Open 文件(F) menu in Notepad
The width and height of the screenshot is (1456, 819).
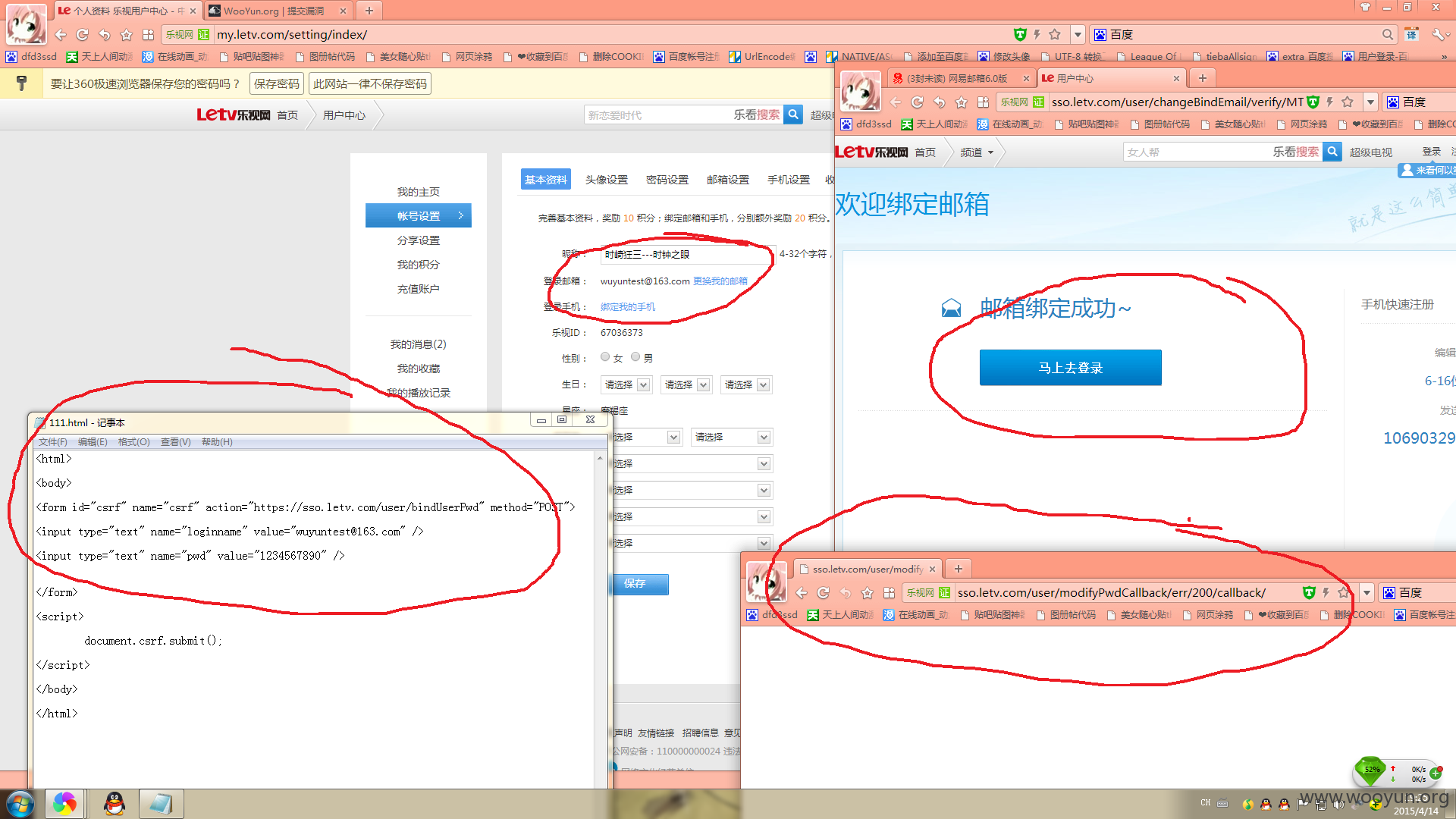pyautogui.click(x=53, y=442)
